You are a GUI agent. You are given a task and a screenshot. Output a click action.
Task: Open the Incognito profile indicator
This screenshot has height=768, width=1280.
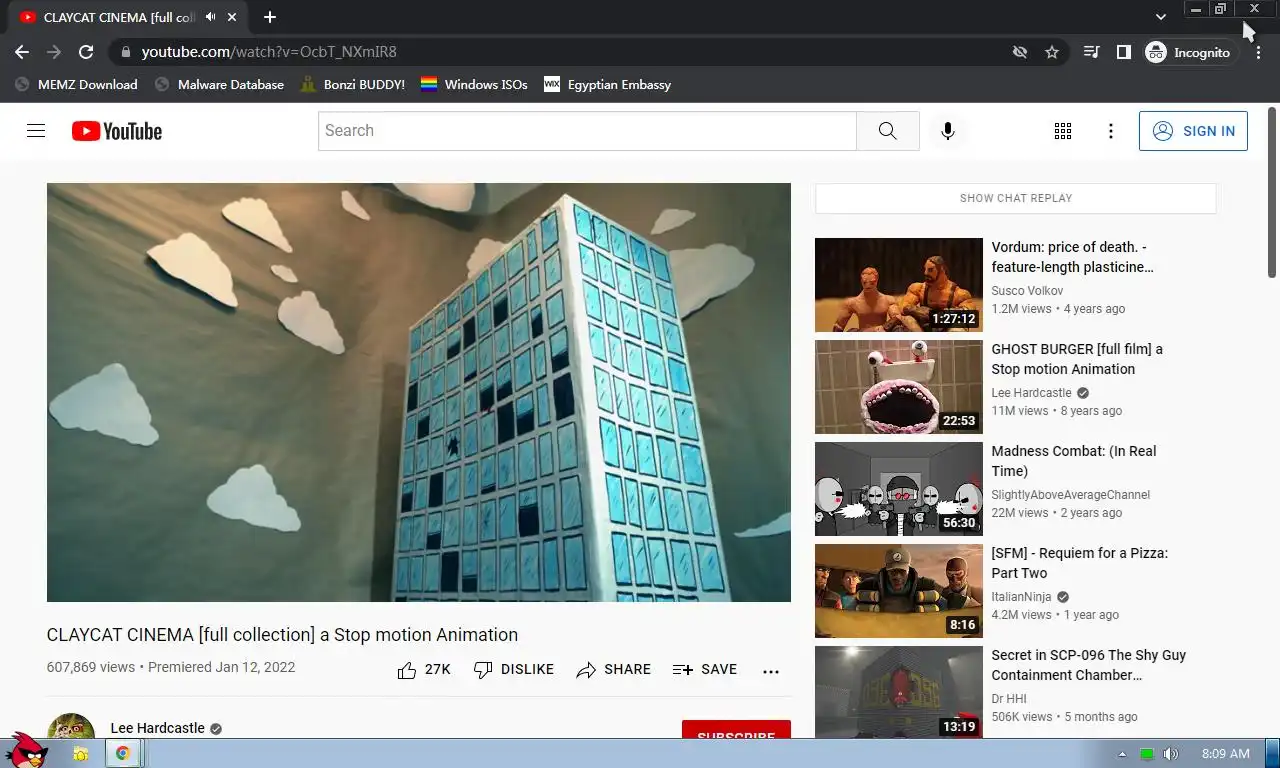(x=1189, y=52)
